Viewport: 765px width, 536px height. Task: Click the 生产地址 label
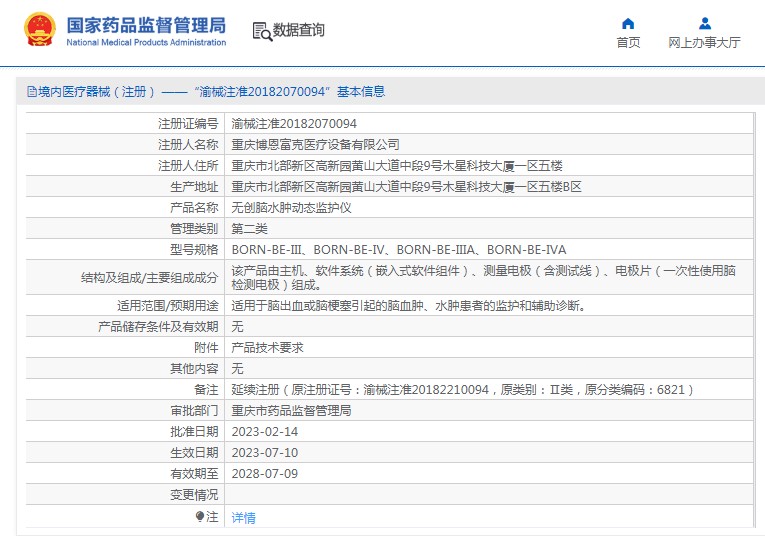[194, 186]
